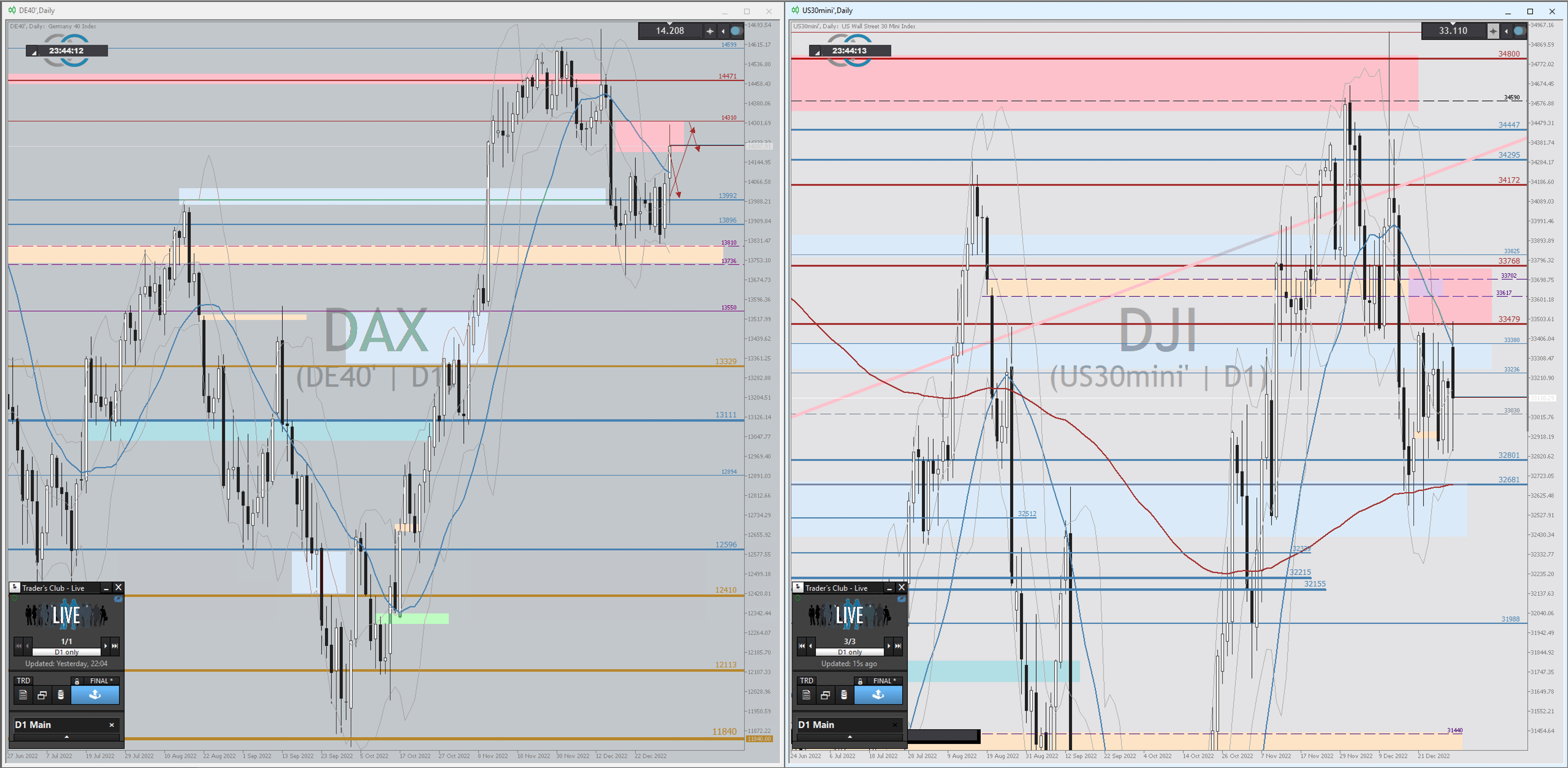Click the overlapping windows icon in DAX panel
This screenshot has height=768, width=1568.
42,695
